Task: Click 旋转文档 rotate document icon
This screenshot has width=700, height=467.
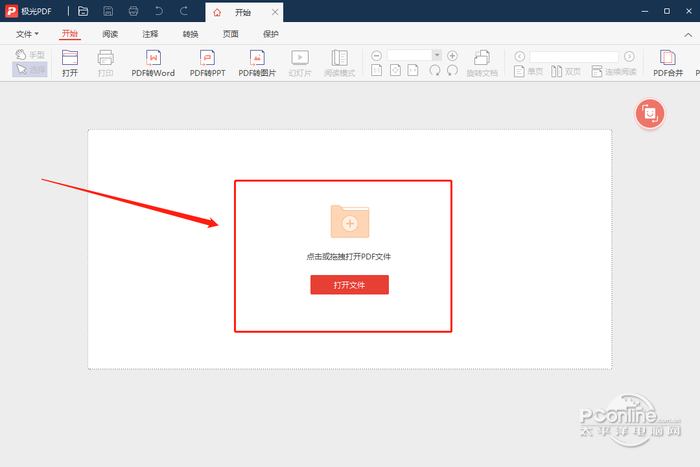Action: [x=482, y=63]
